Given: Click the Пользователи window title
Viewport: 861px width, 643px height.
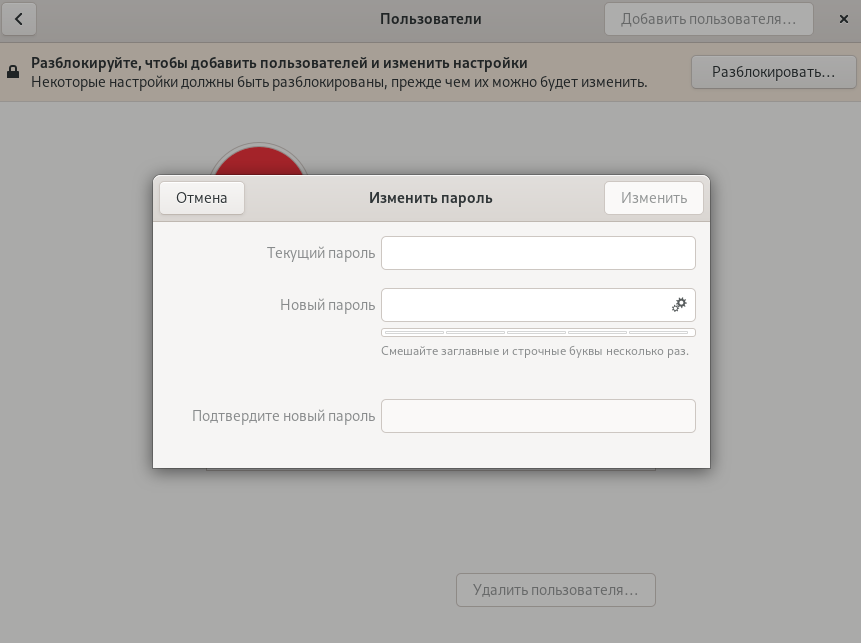Looking at the screenshot, I should pyautogui.click(x=430, y=19).
